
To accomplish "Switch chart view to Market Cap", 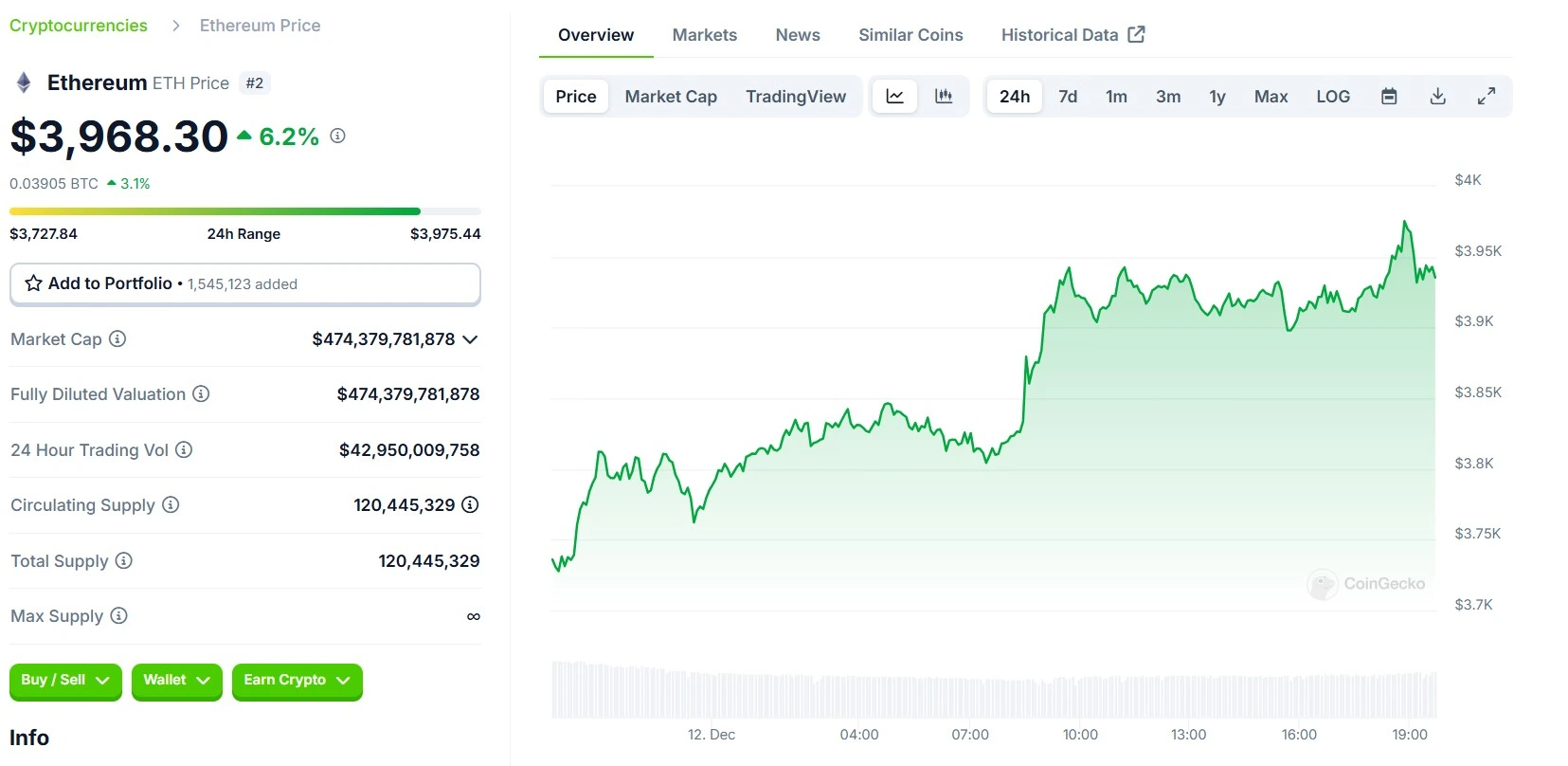I will [x=671, y=97].
